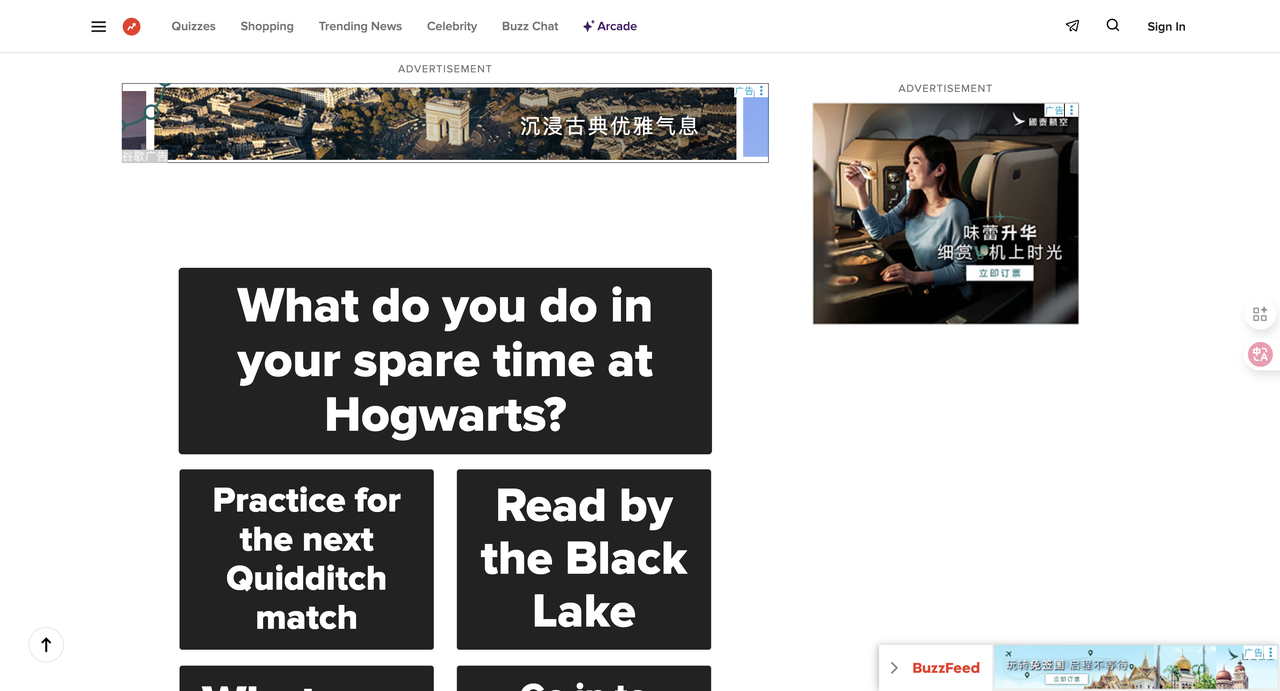Open the hamburger navigation menu
1280x691 pixels.
click(x=98, y=27)
